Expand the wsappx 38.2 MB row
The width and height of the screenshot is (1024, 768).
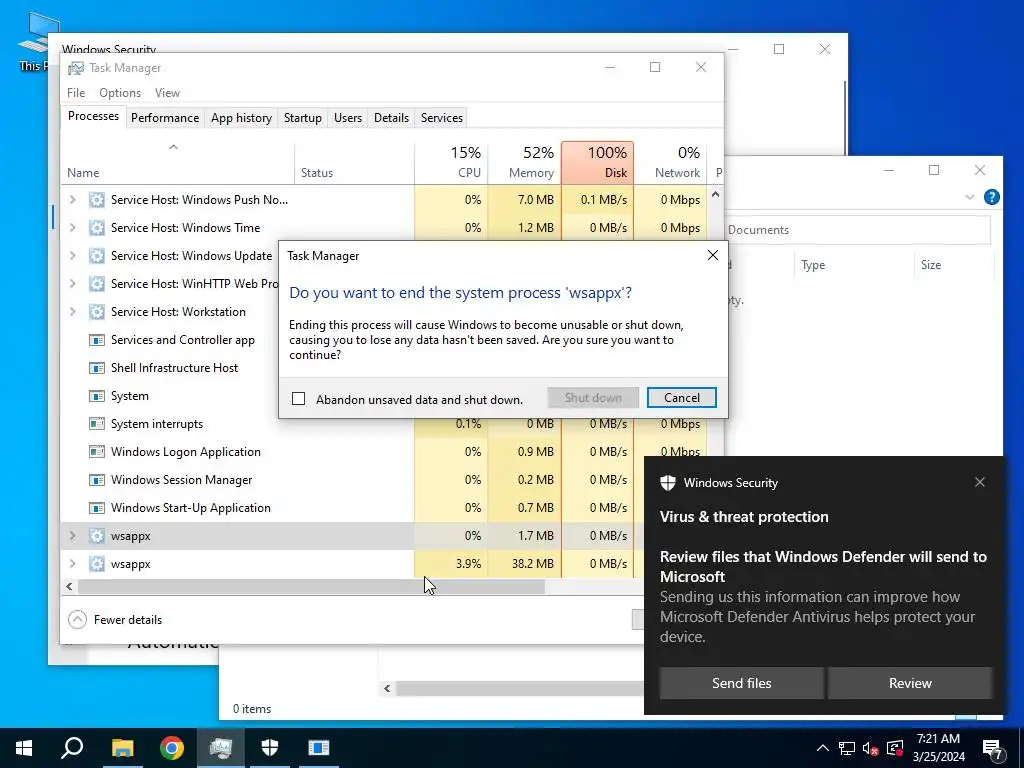point(72,564)
